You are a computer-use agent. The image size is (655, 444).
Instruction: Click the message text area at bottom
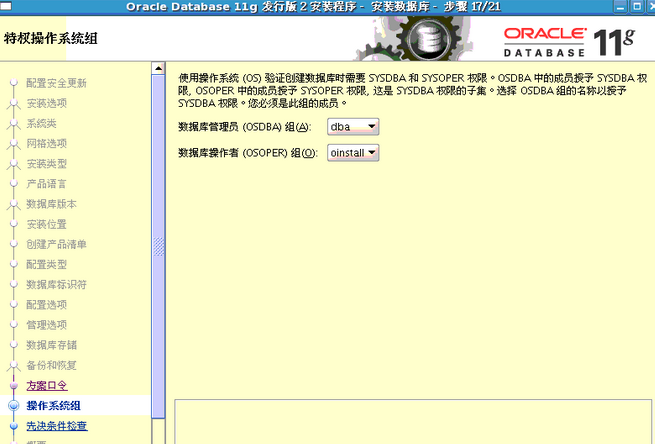click(x=413, y=421)
